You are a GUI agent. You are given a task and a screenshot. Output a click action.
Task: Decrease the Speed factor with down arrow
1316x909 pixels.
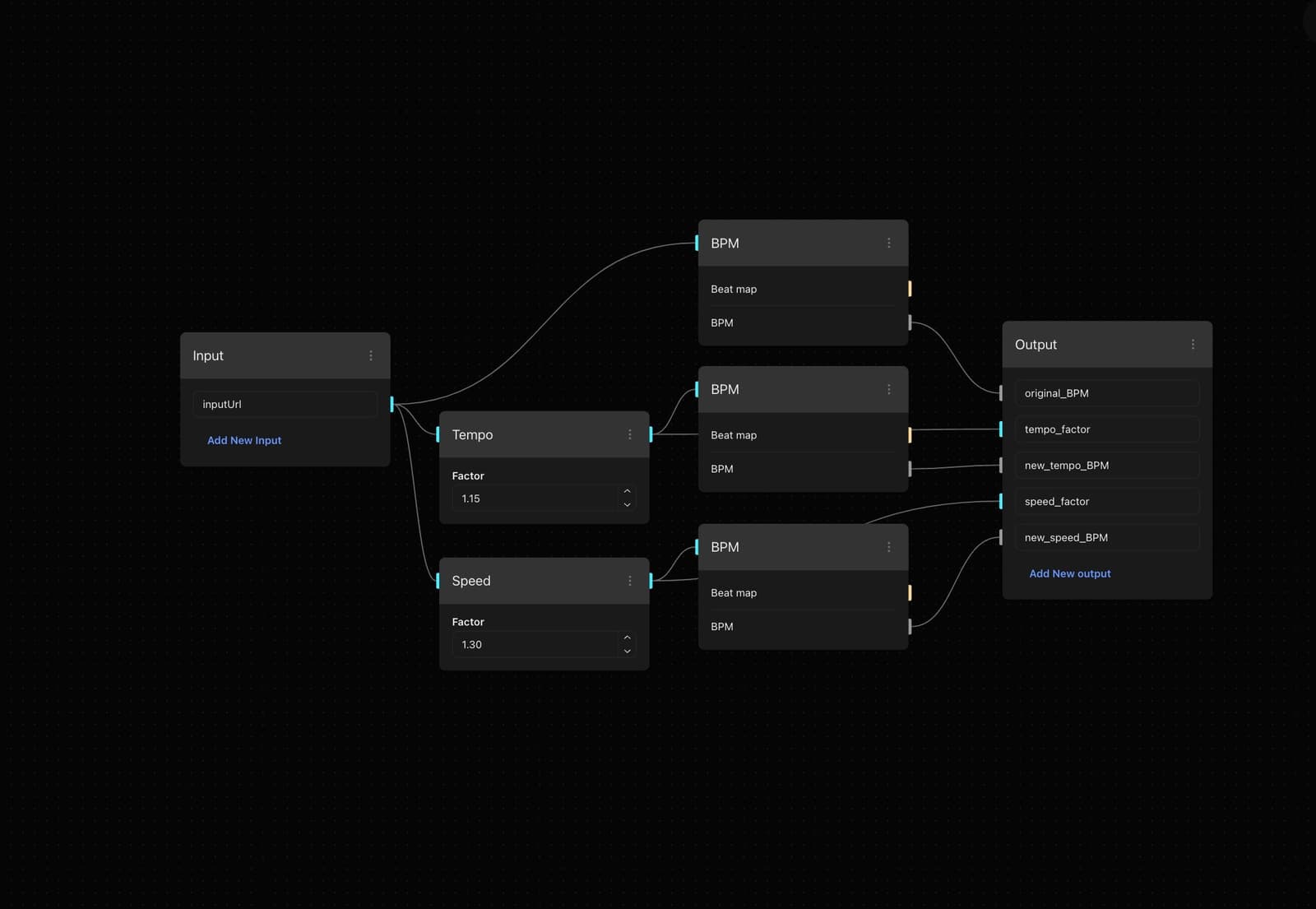[627, 651]
